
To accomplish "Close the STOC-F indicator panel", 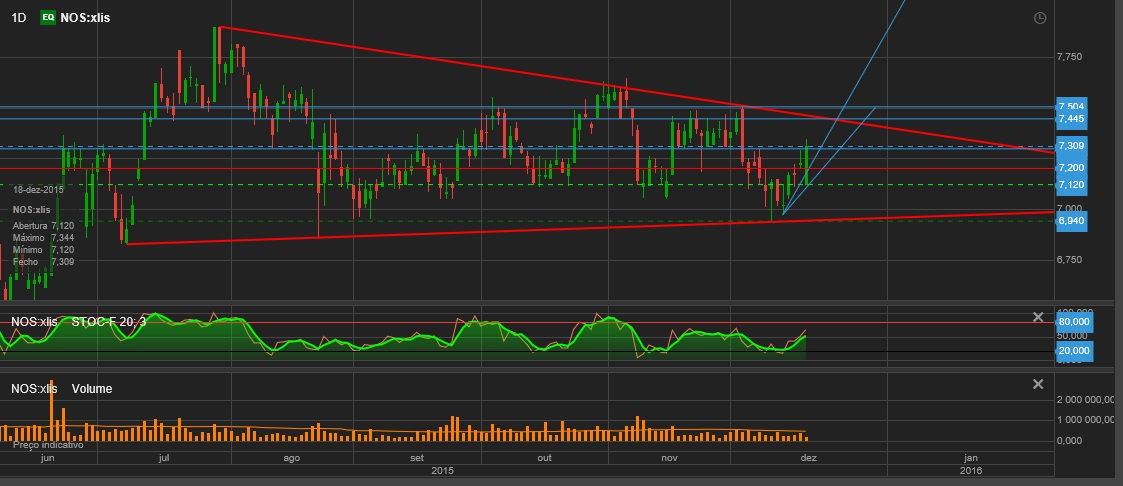I will (x=1038, y=317).
